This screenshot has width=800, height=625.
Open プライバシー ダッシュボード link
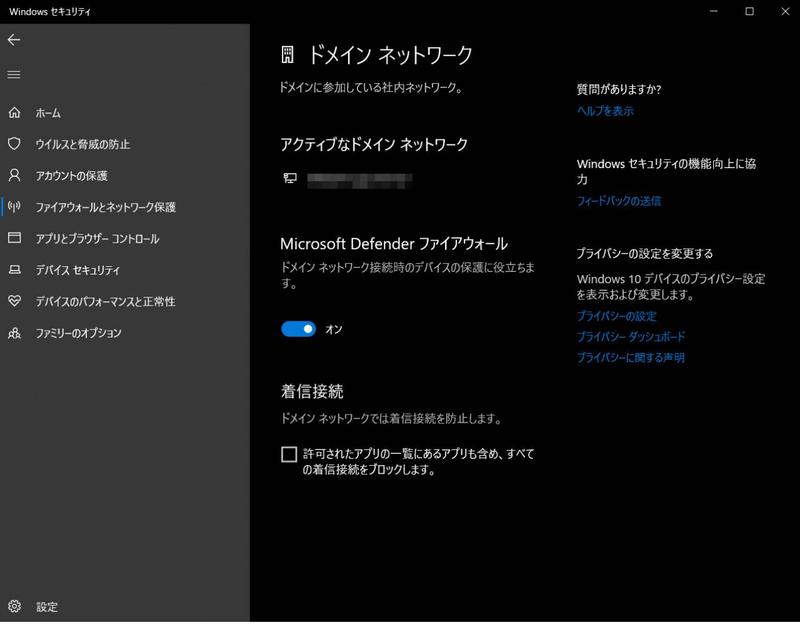click(631, 336)
